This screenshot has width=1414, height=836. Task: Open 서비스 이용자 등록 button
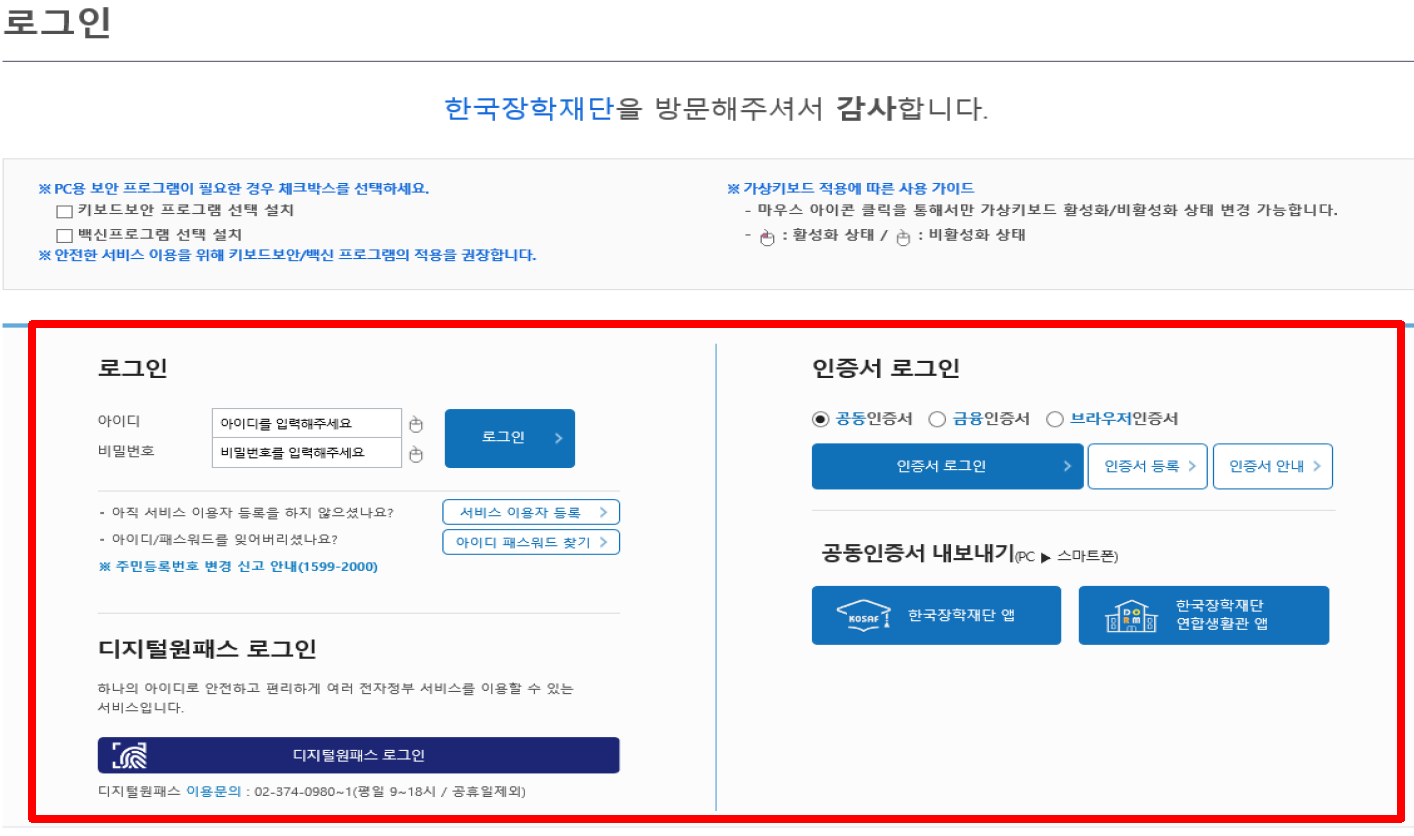pos(531,512)
